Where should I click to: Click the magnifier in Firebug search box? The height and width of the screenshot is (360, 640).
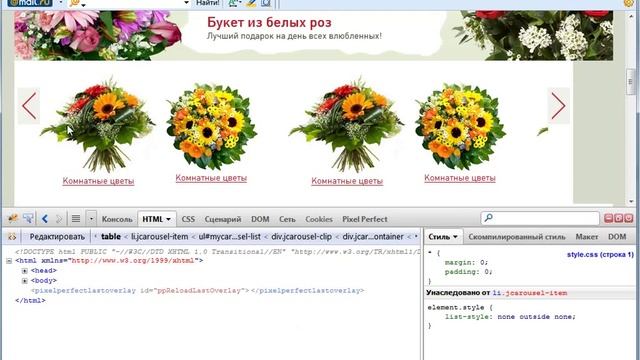[x=489, y=218]
